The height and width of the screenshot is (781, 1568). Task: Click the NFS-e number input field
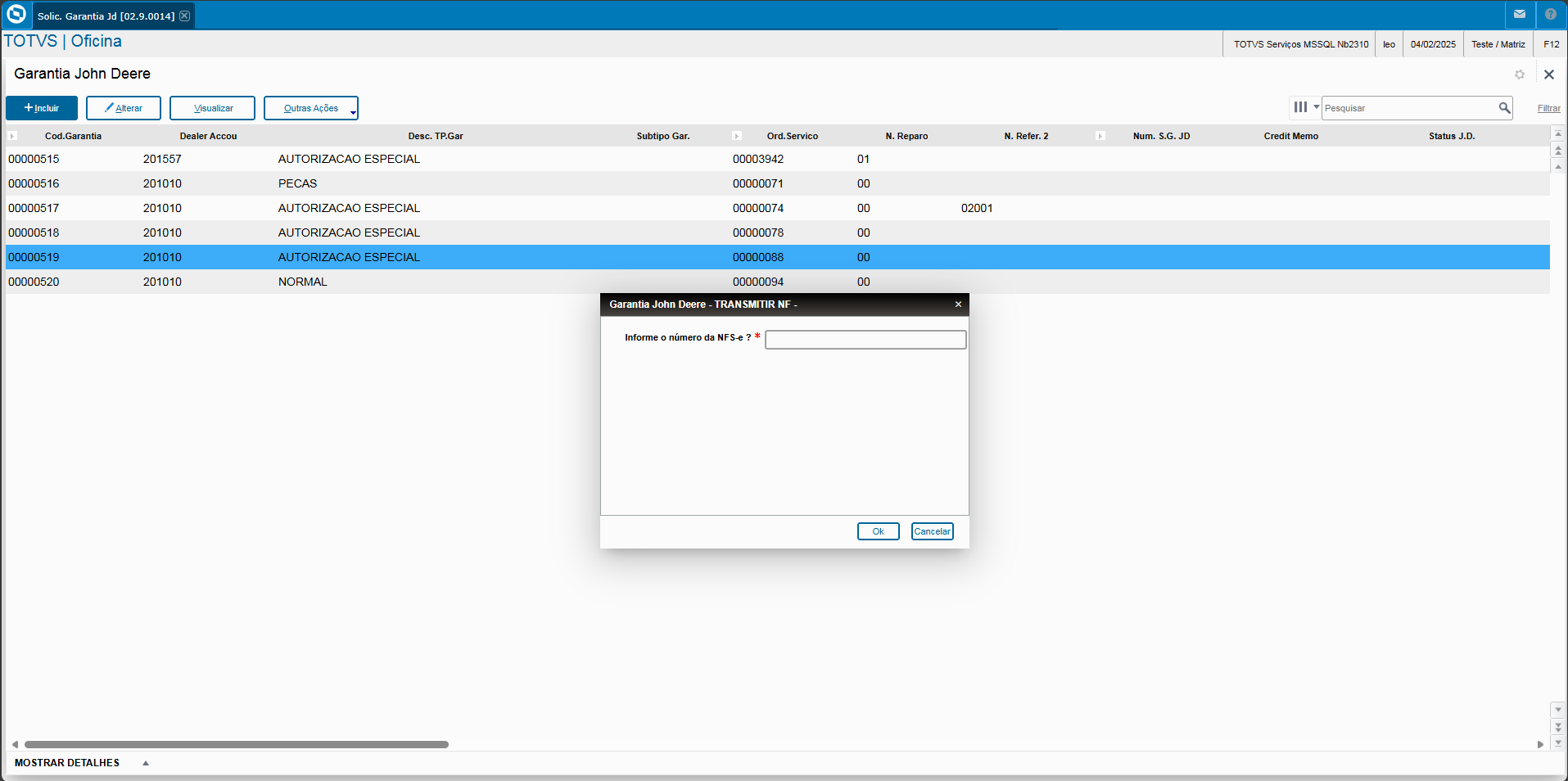(x=865, y=340)
